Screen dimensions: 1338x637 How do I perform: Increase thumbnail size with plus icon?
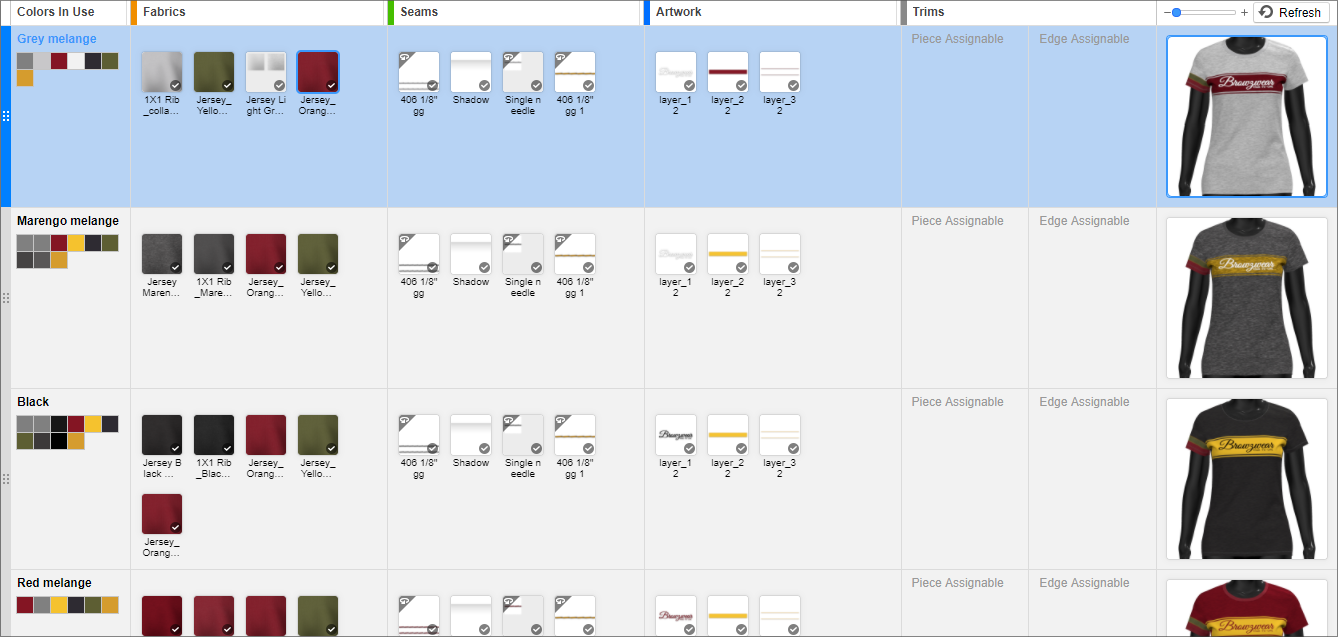pos(1244,12)
